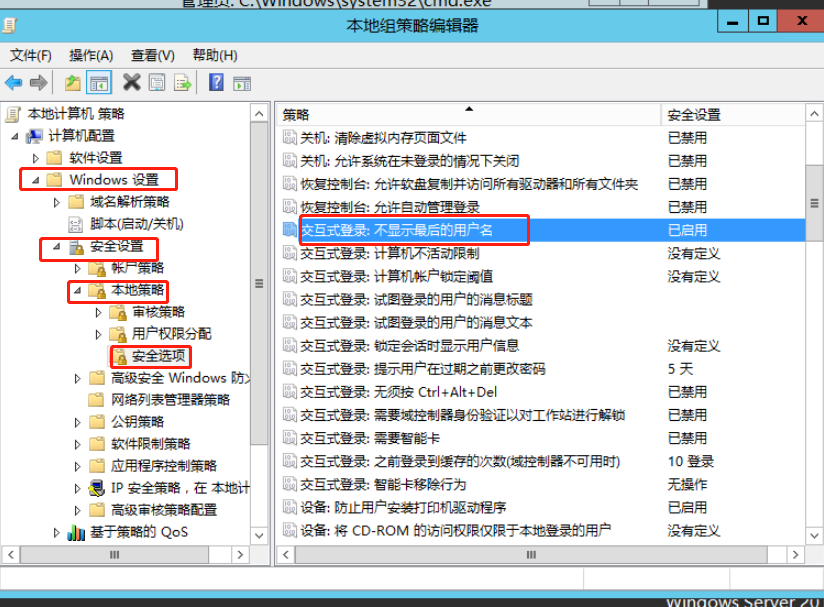This screenshot has width=824, height=607.
Task: Click the blue Help question-mark icon
Action: click(216, 83)
